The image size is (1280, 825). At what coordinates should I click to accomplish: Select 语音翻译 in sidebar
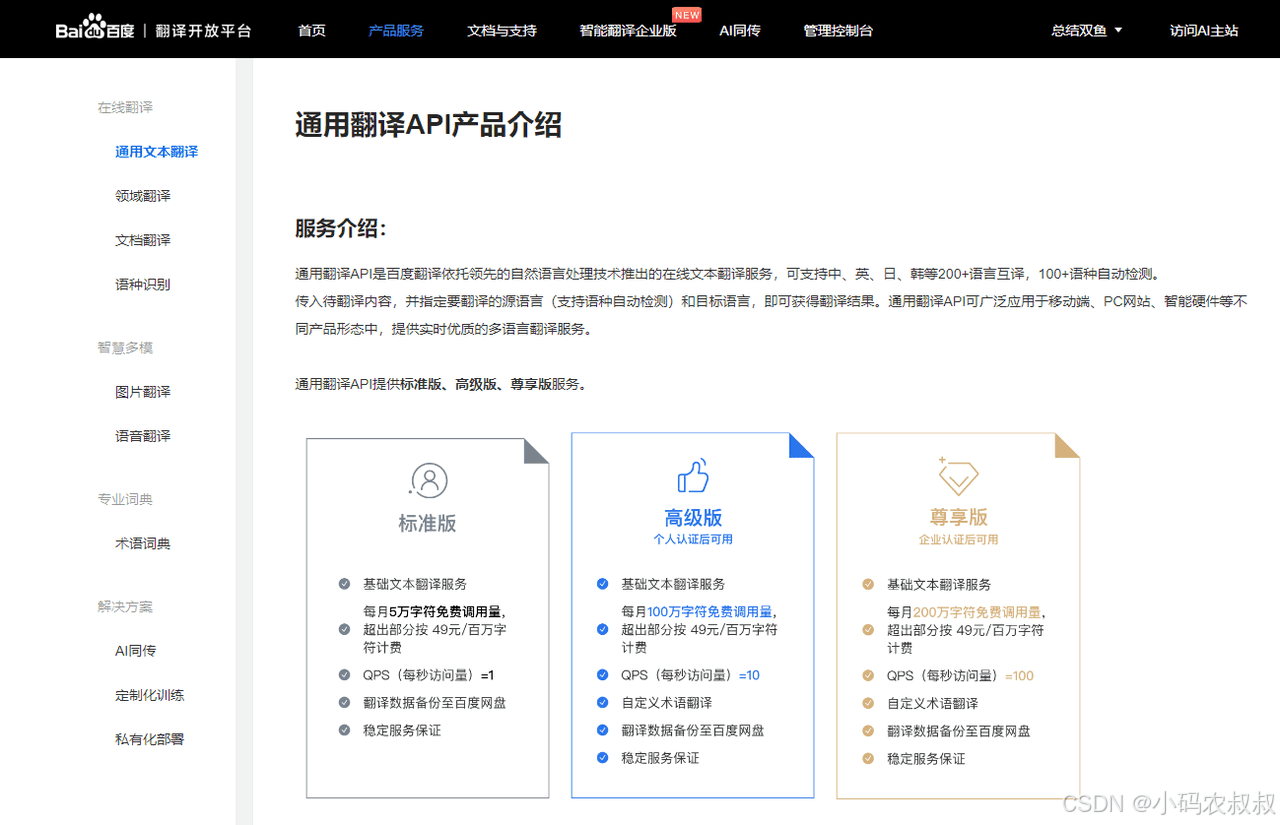click(143, 436)
